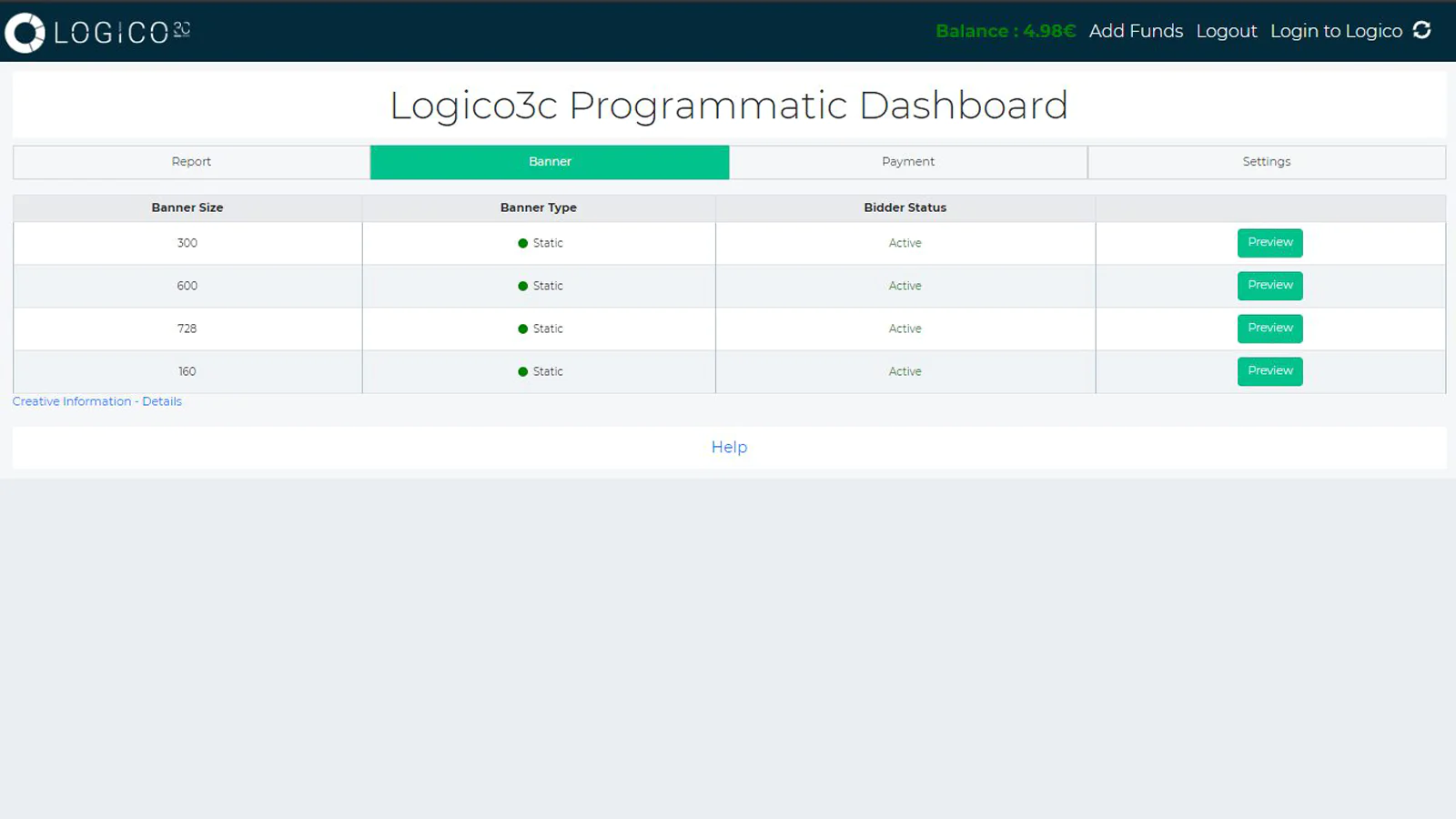Click Active status in 728 row
Screen dimensions: 1456x819
(x=905, y=329)
